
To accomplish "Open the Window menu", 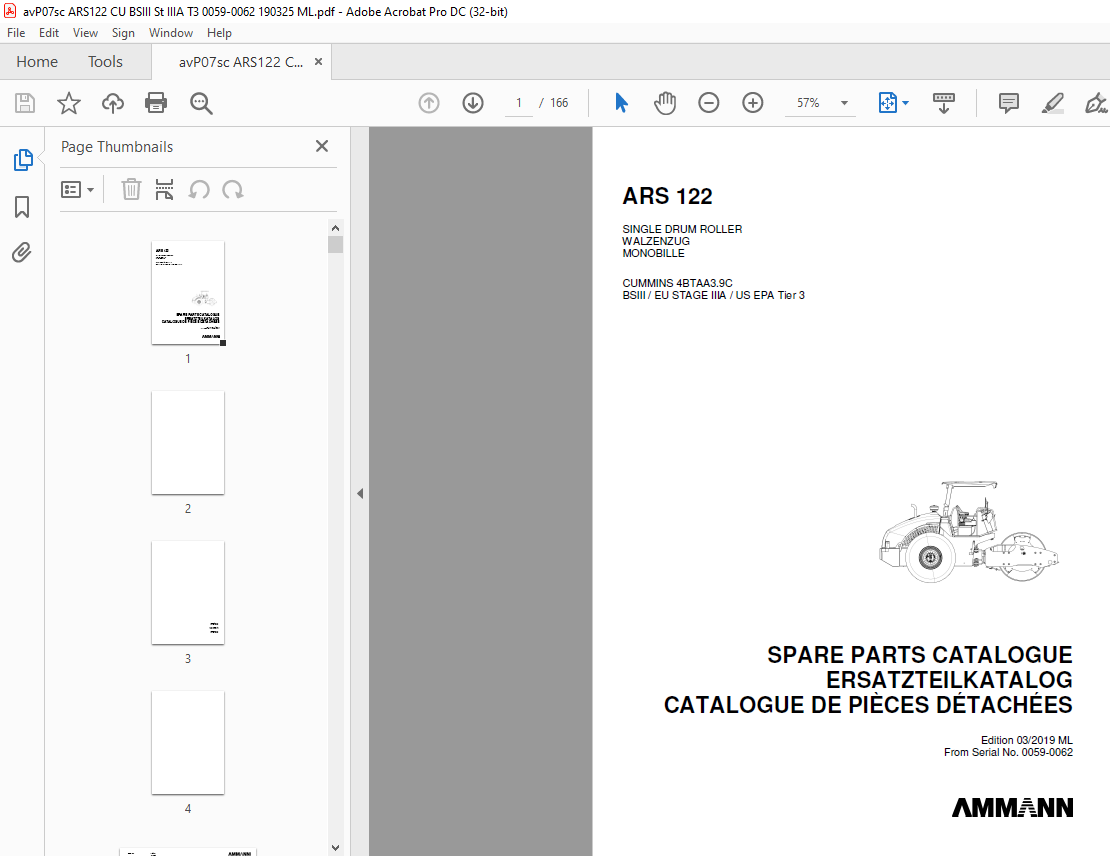I will [171, 33].
